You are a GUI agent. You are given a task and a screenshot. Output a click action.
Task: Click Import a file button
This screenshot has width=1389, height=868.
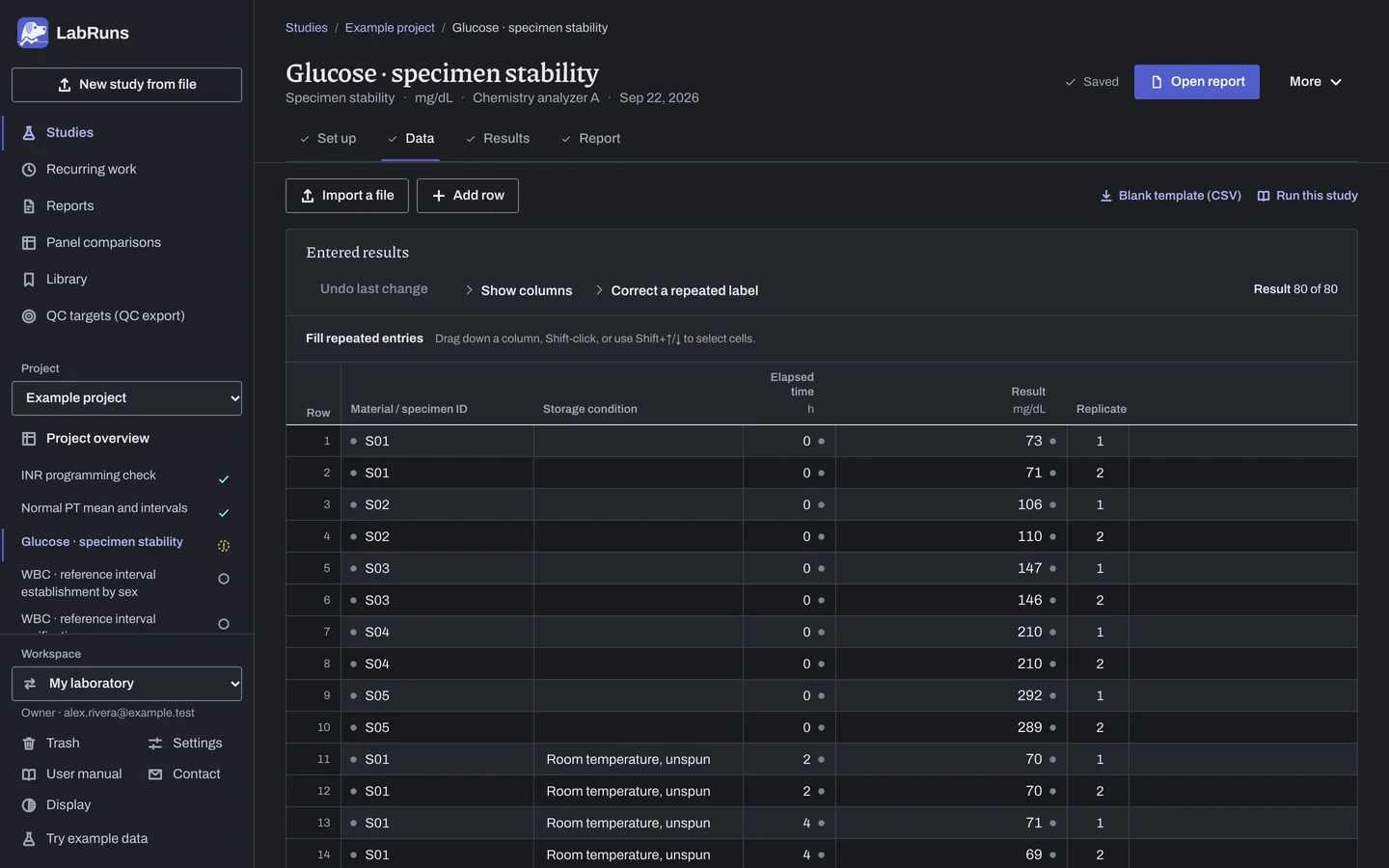coord(347,196)
